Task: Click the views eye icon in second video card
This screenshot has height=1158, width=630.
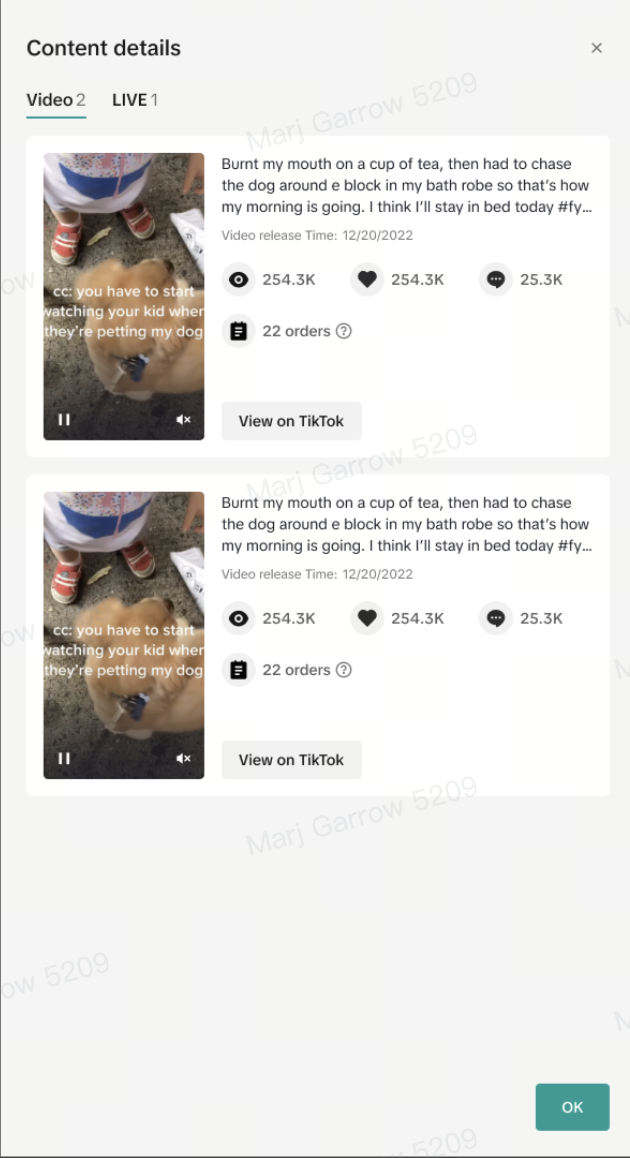Action: [239, 618]
